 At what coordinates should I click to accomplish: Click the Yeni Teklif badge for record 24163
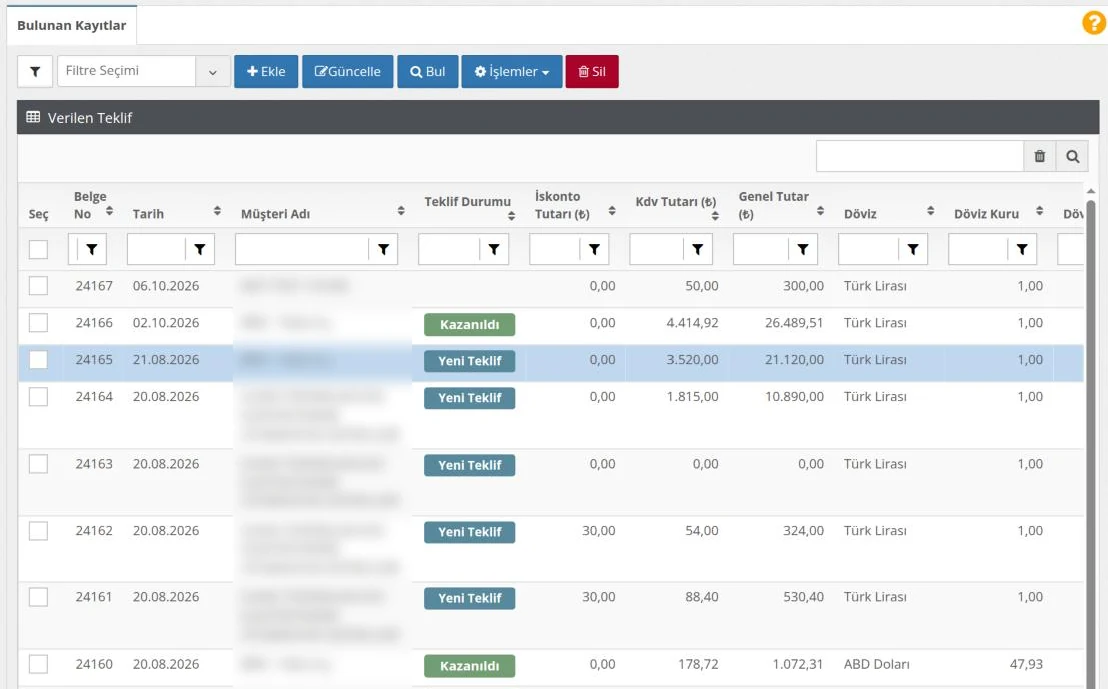point(469,465)
